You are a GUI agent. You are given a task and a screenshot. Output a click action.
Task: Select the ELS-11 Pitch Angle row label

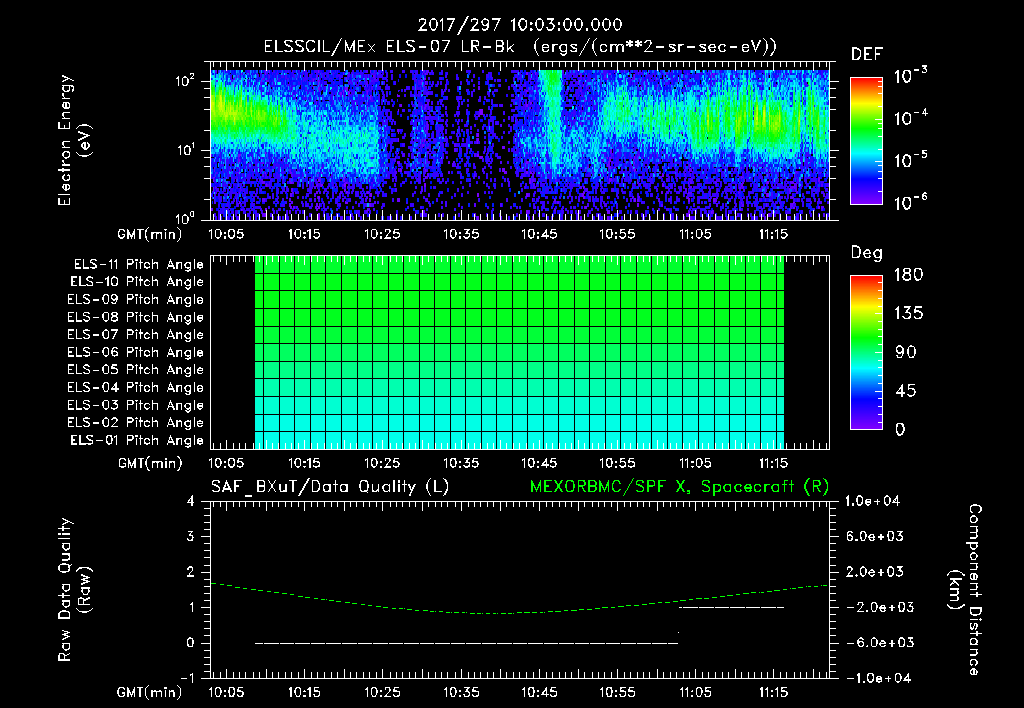click(138, 265)
